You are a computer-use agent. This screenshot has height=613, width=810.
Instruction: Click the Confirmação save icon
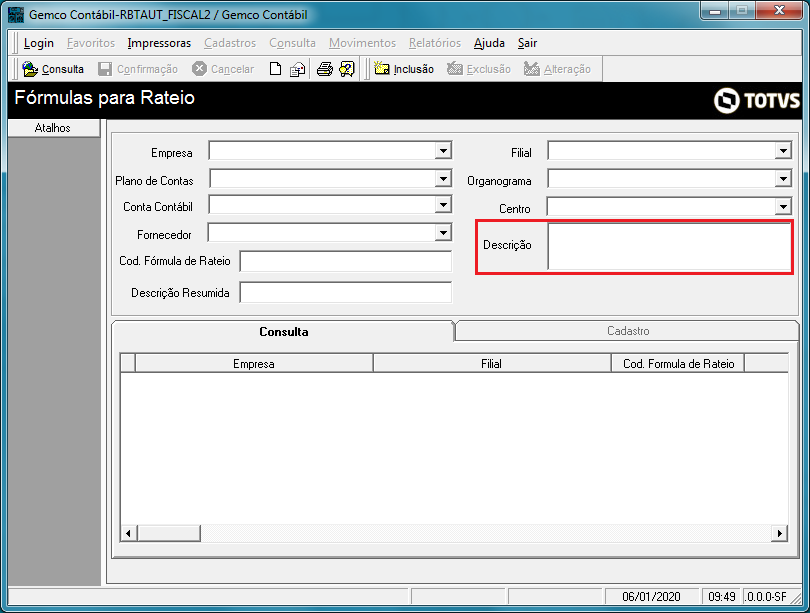tap(105, 69)
